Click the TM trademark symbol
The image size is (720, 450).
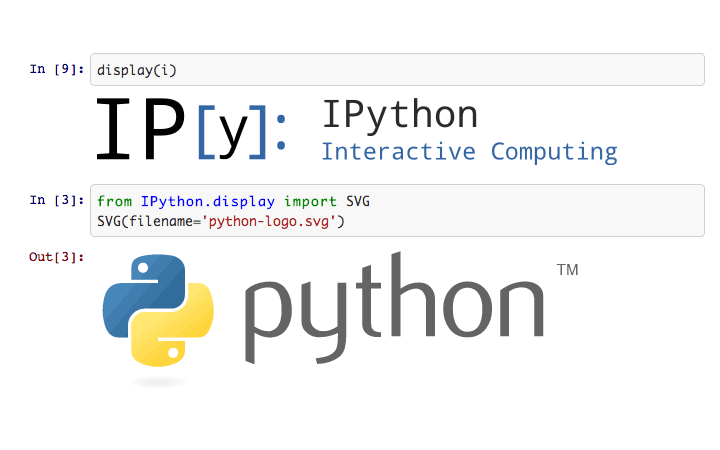[567, 270]
